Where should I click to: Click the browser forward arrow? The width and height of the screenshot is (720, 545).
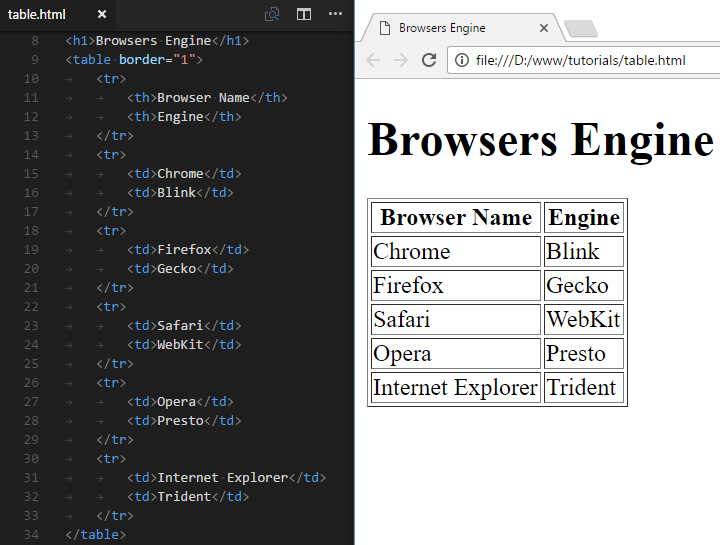(401, 60)
